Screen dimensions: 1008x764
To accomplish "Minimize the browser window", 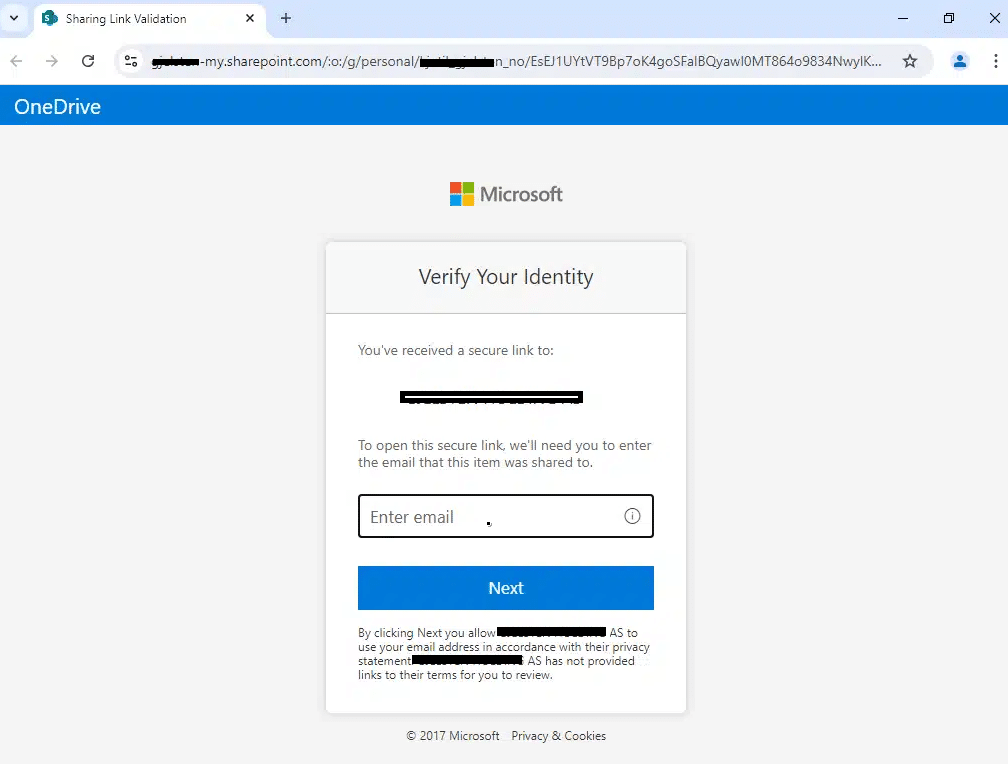I will [903, 18].
